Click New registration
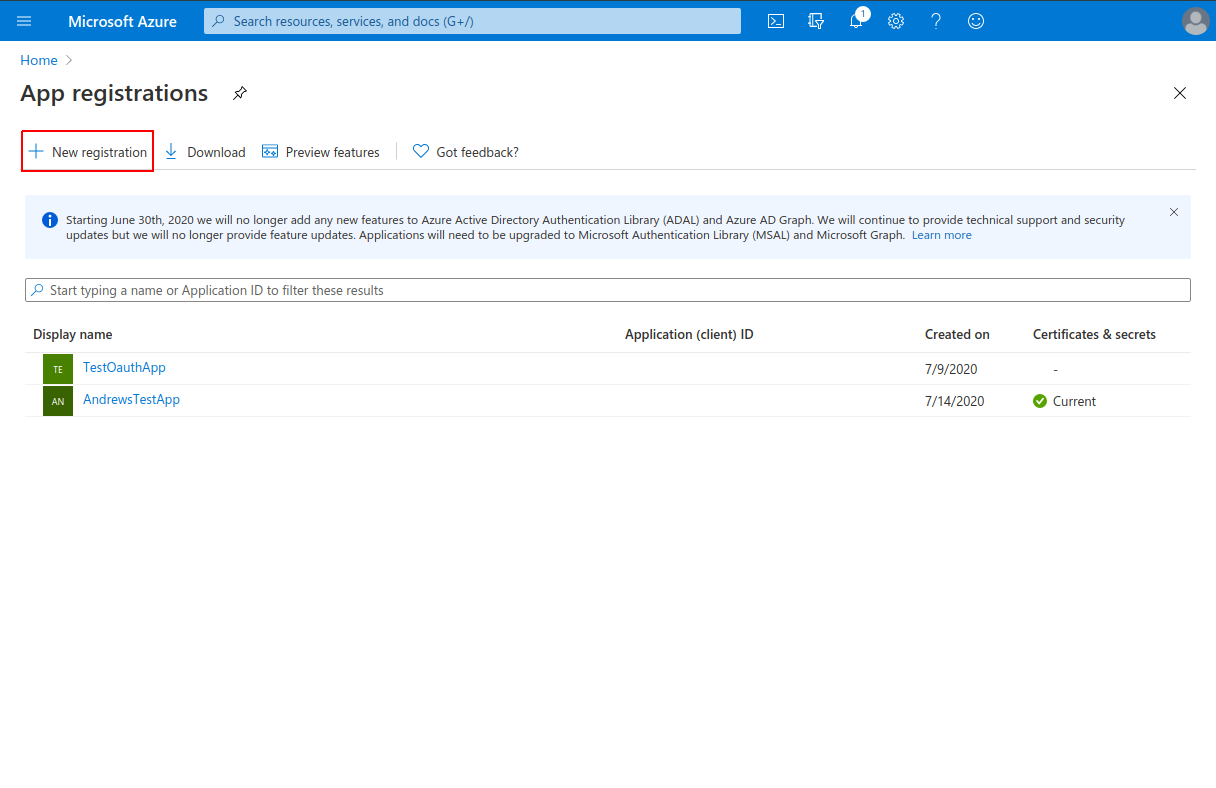 coord(88,152)
